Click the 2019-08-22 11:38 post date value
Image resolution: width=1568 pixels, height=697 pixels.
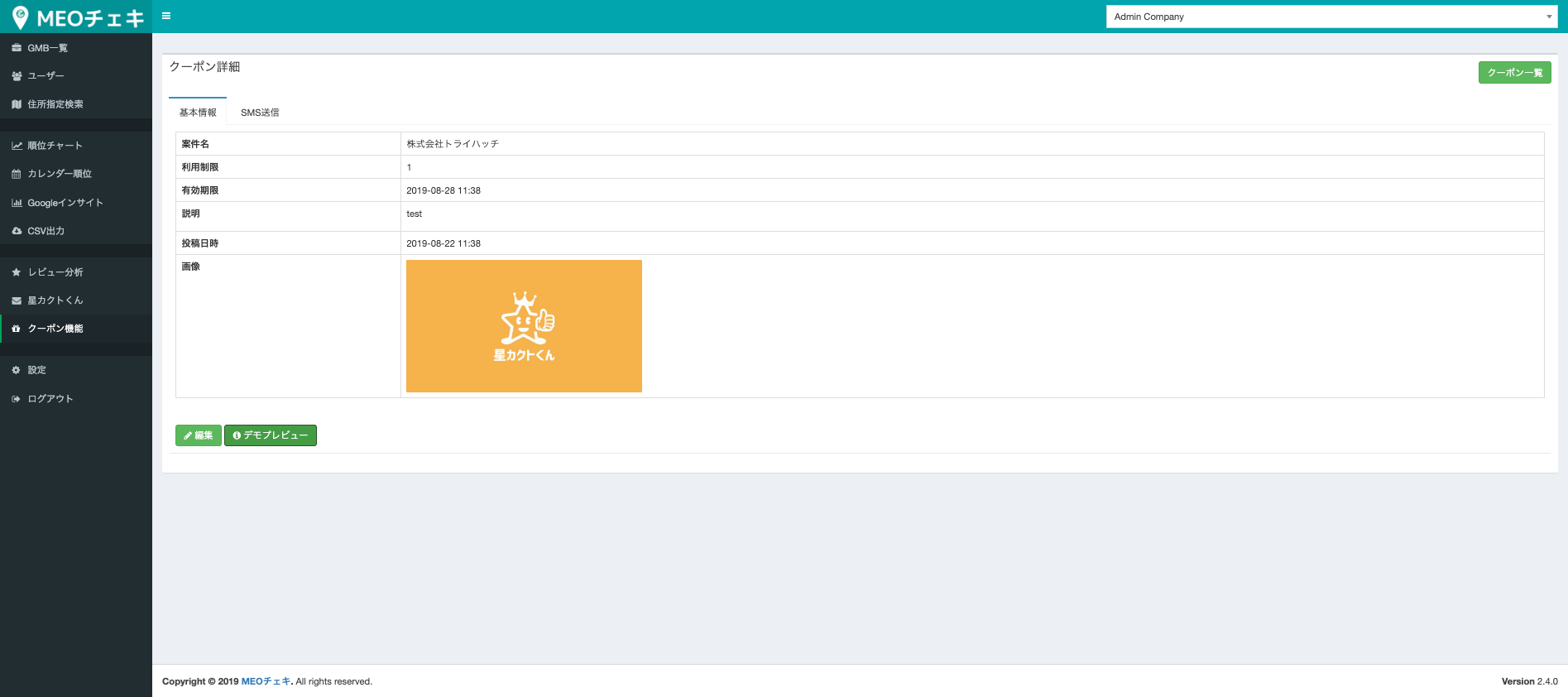pos(444,243)
